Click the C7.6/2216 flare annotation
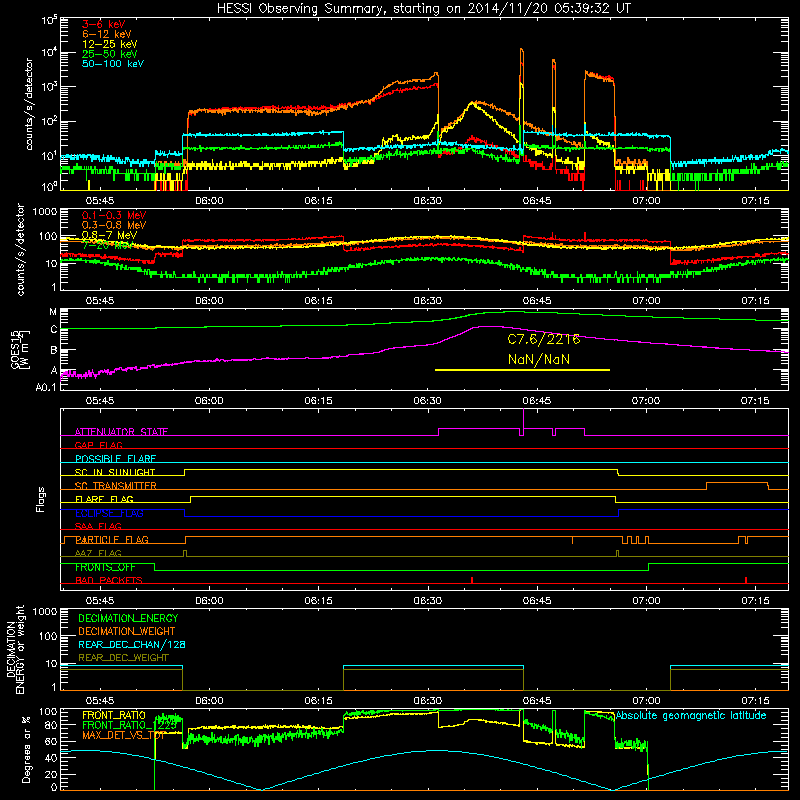Image resolution: width=800 pixels, height=800 pixels. tap(543, 339)
